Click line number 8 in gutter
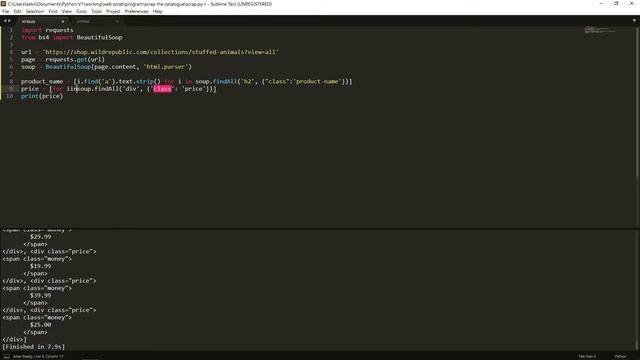Viewport: 640px width, 360px height. click(x=11, y=81)
